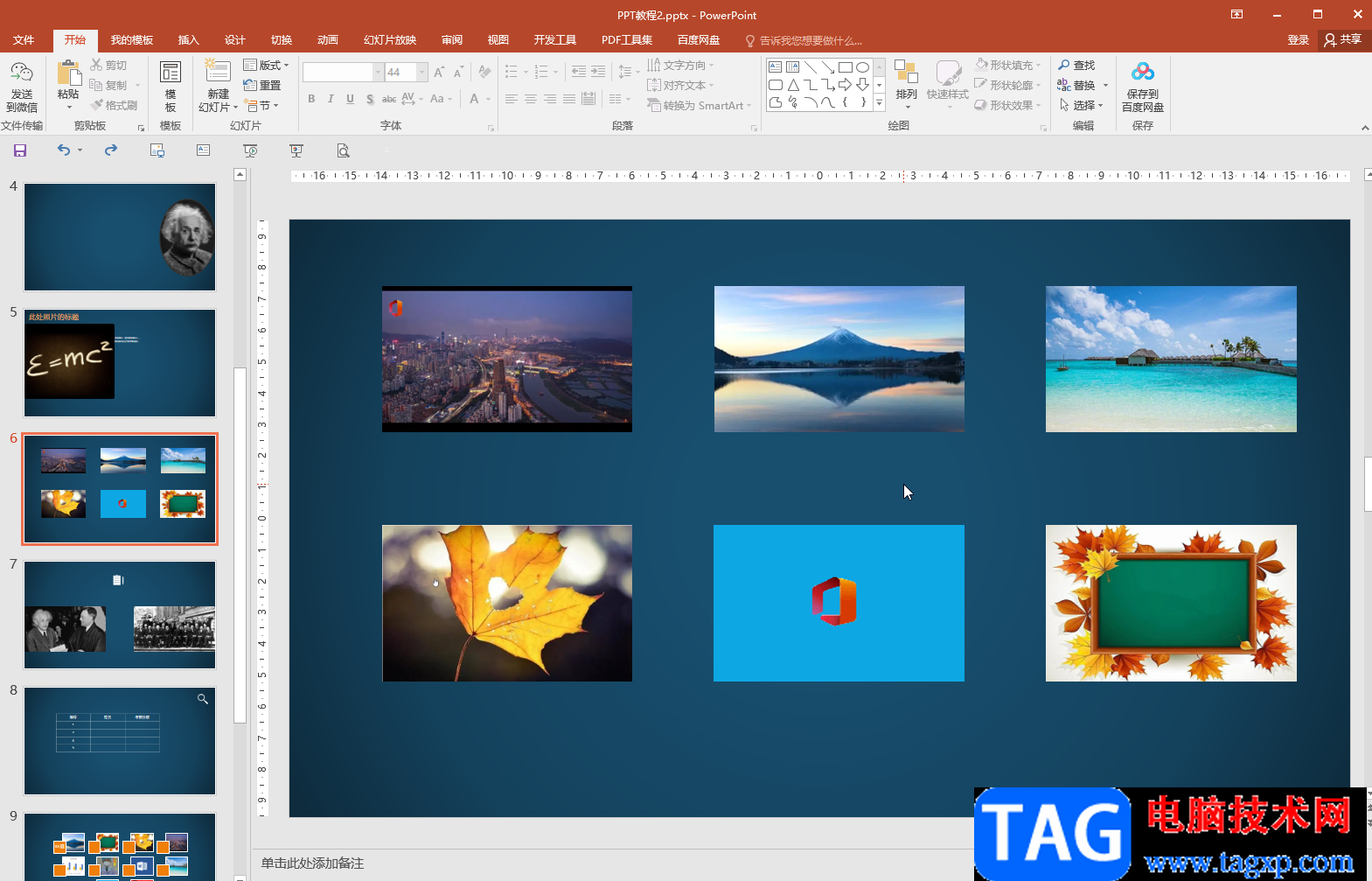The height and width of the screenshot is (881, 1372).
Task: Select slide 7 thumbnail with two photos
Action: 120,615
